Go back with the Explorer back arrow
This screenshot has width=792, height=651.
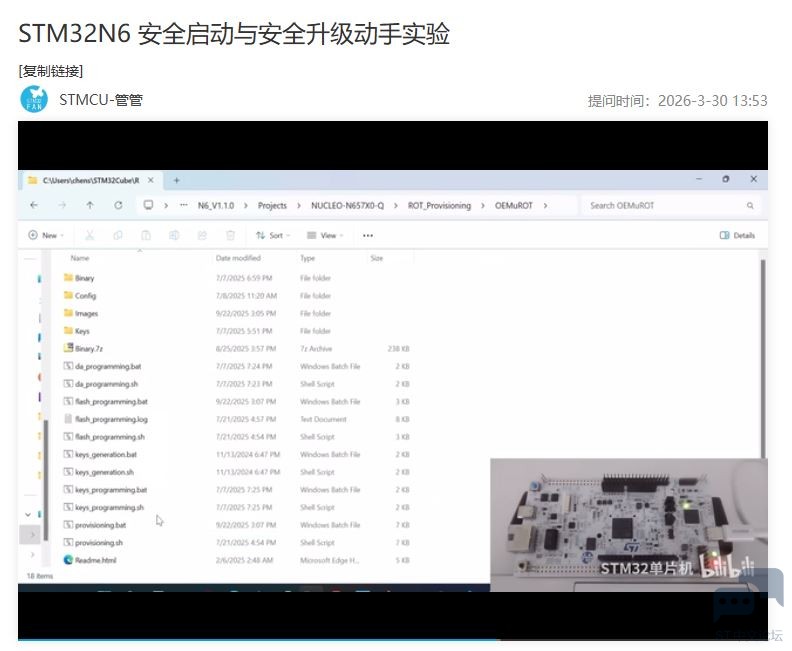(x=34, y=205)
